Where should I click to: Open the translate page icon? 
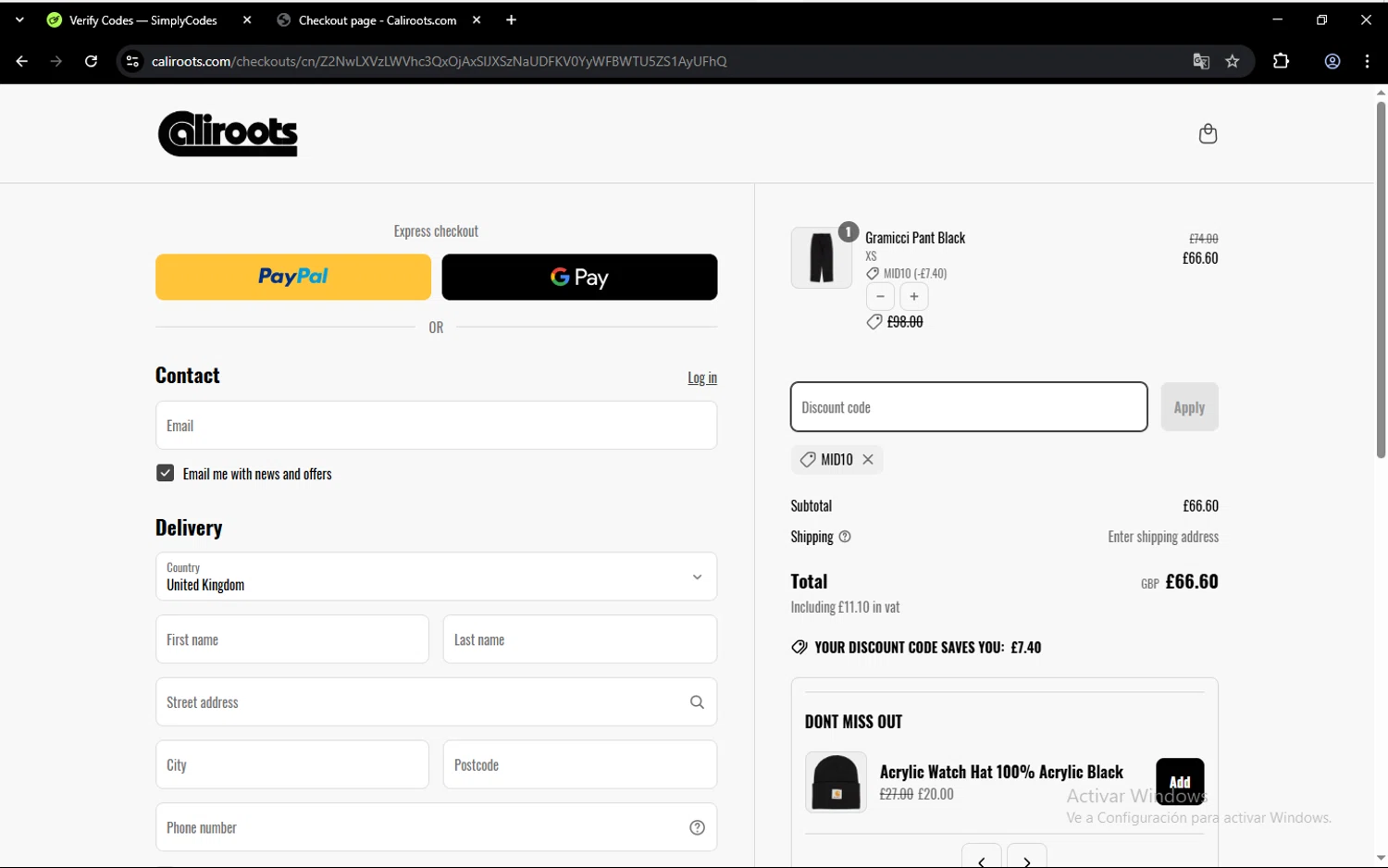pyautogui.click(x=1201, y=61)
